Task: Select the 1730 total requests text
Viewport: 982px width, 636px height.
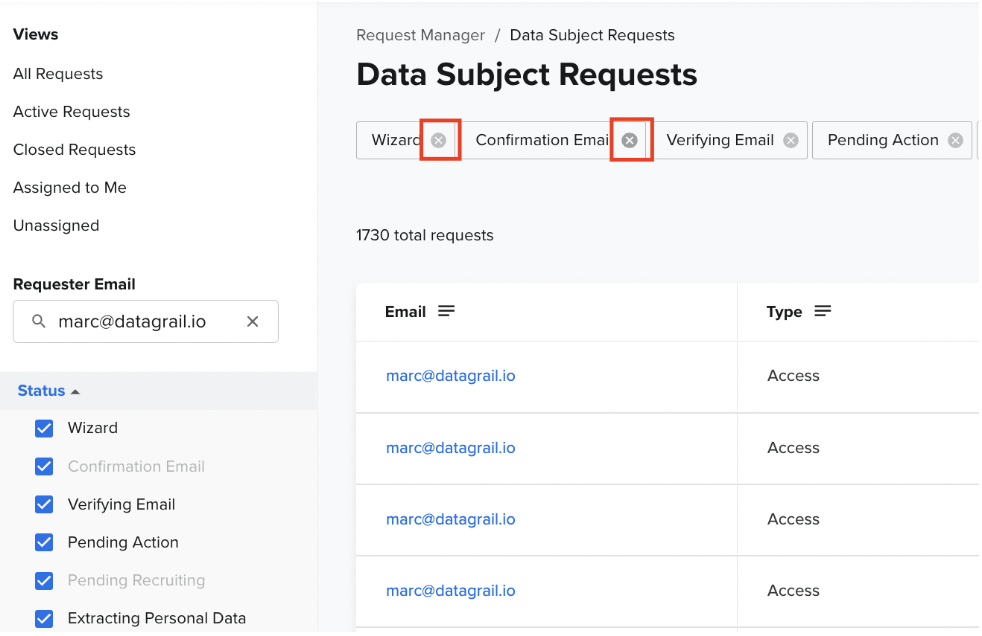Action: [x=425, y=235]
